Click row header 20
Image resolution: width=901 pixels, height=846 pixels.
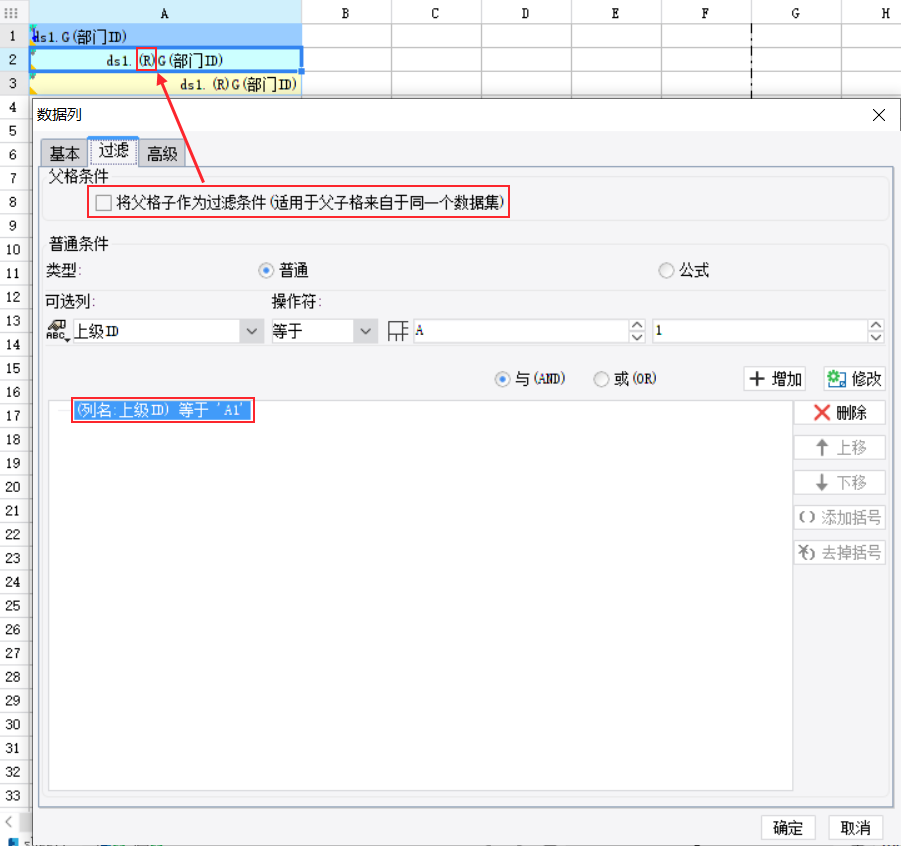[14, 487]
